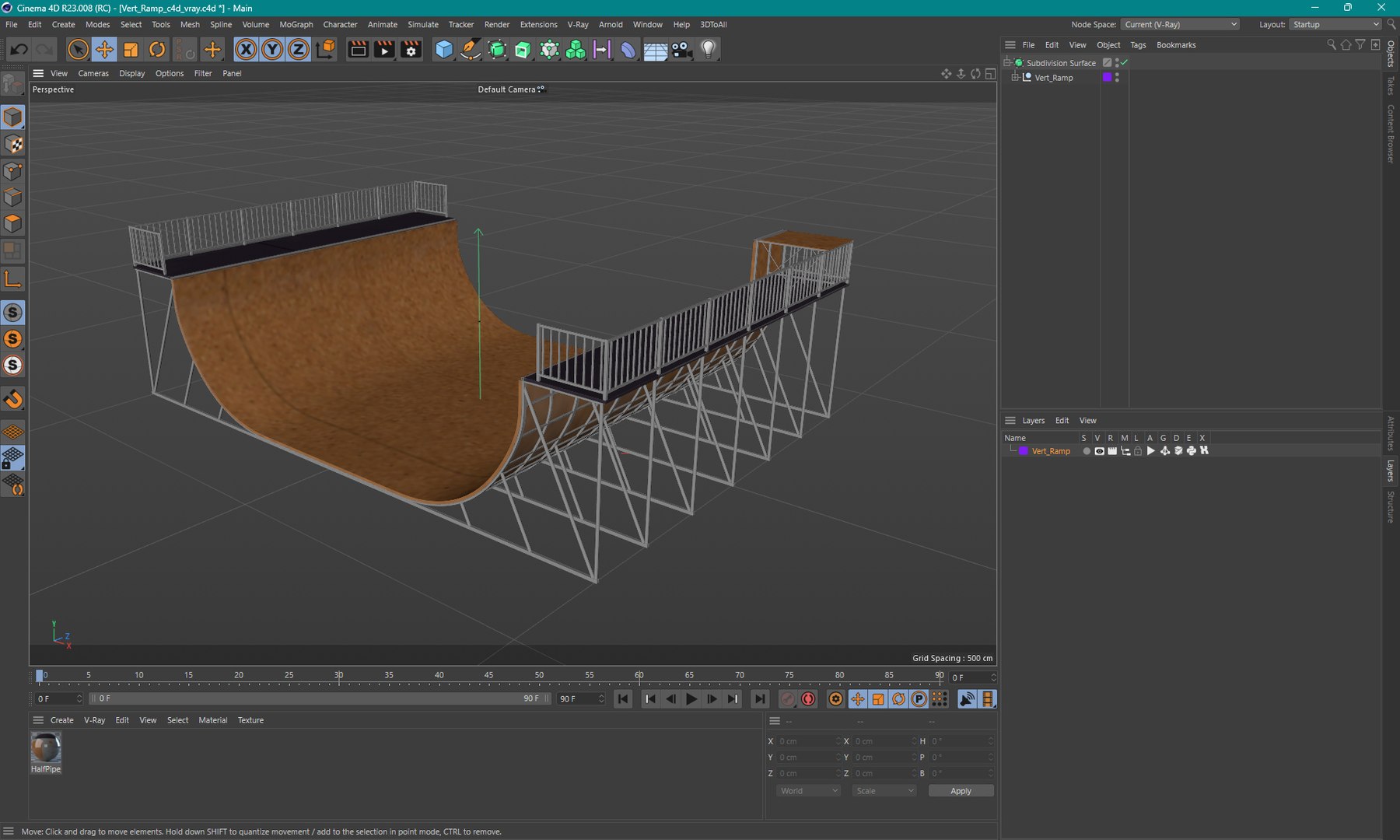Screen dimensions: 1400x840
Task: Toggle X axis lock
Action: pos(246,50)
